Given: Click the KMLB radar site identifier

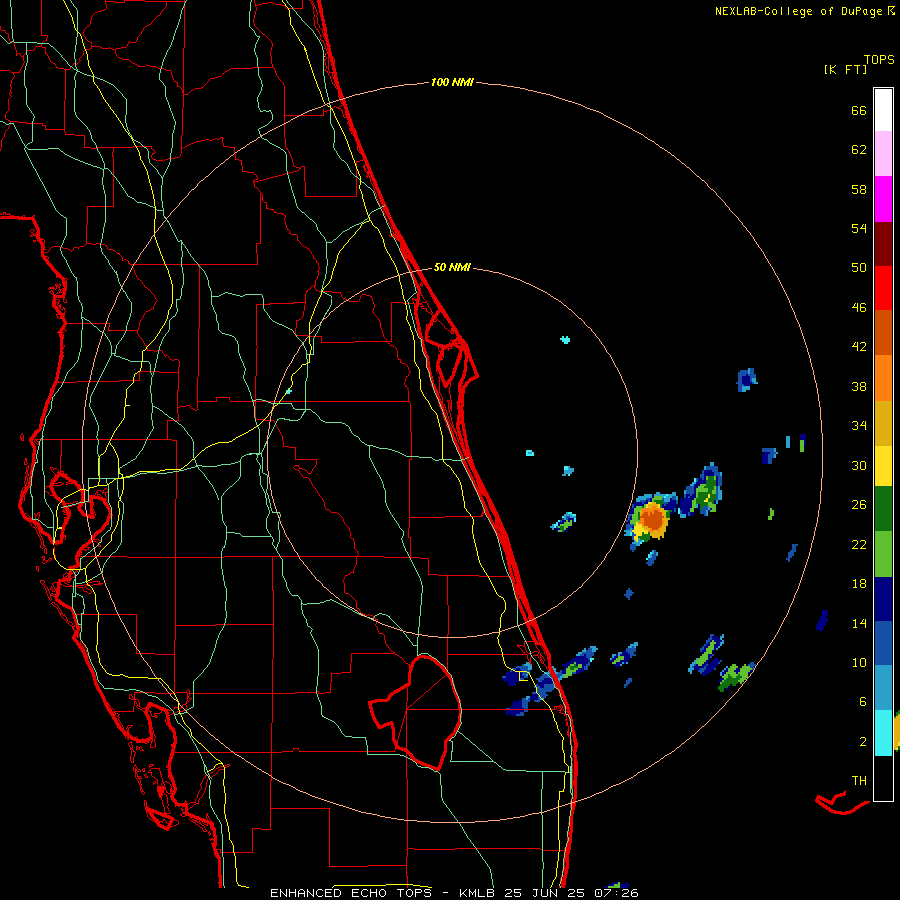Looking at the screenshot, I should (479, 893).
